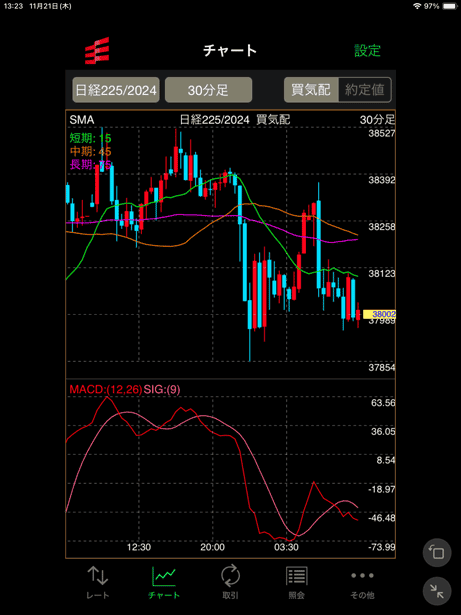The image size is (461, 615).
Task: Open 設定 chart settings
Action: tap(367, 51)
